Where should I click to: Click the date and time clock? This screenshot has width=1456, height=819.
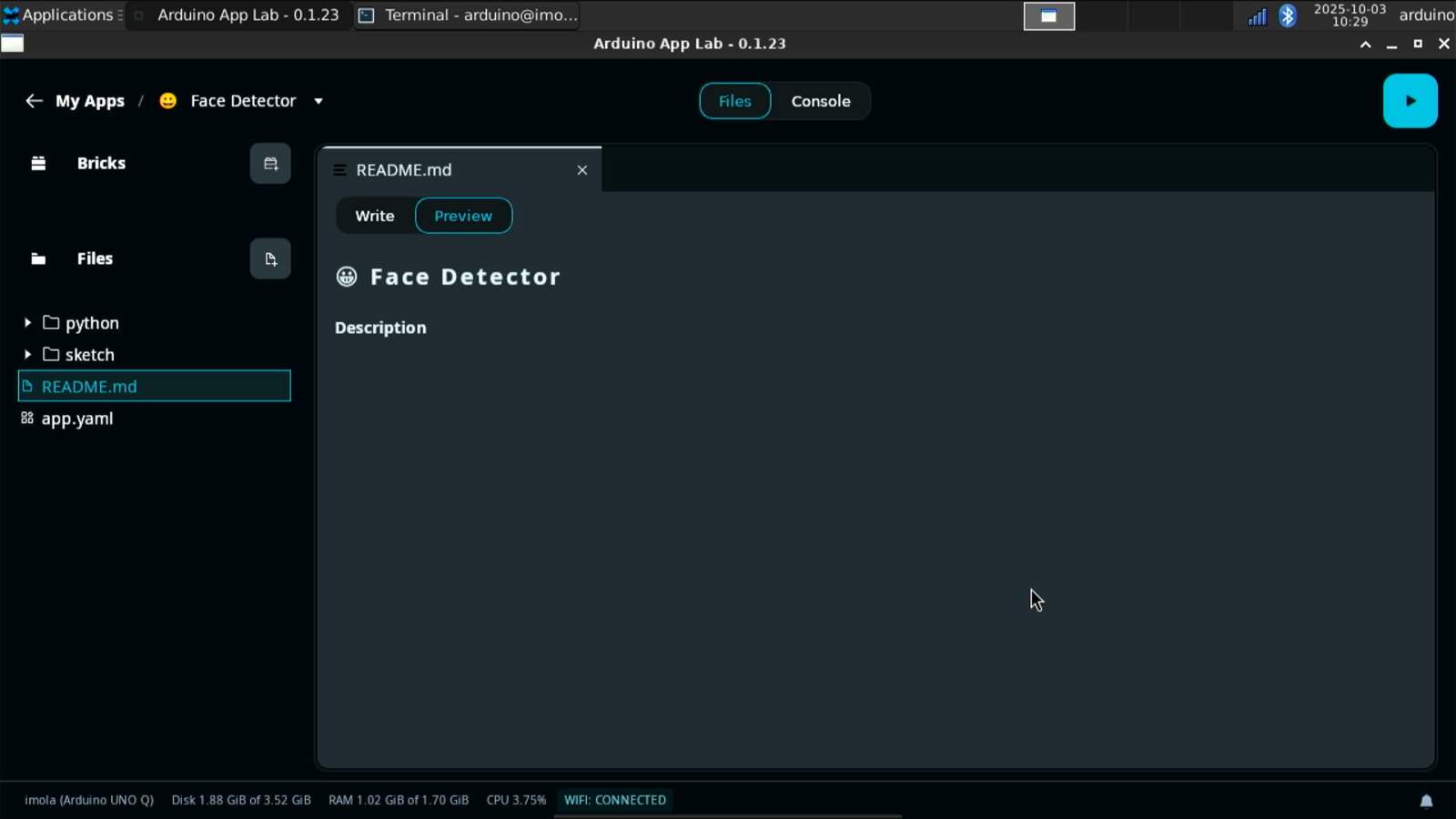(1350, 15)
